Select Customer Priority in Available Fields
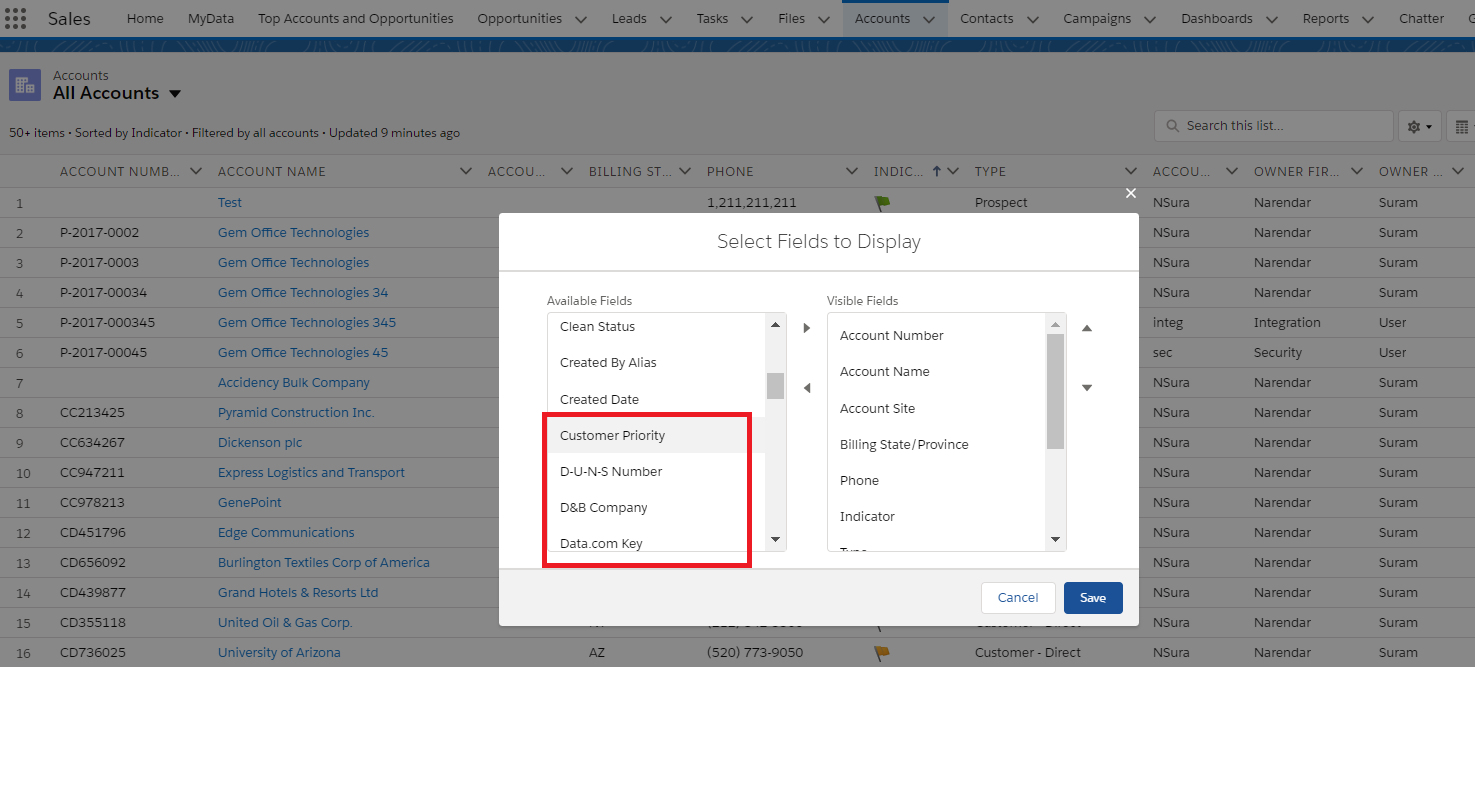This screenshot has width=1475, height=787. point(656,435)
